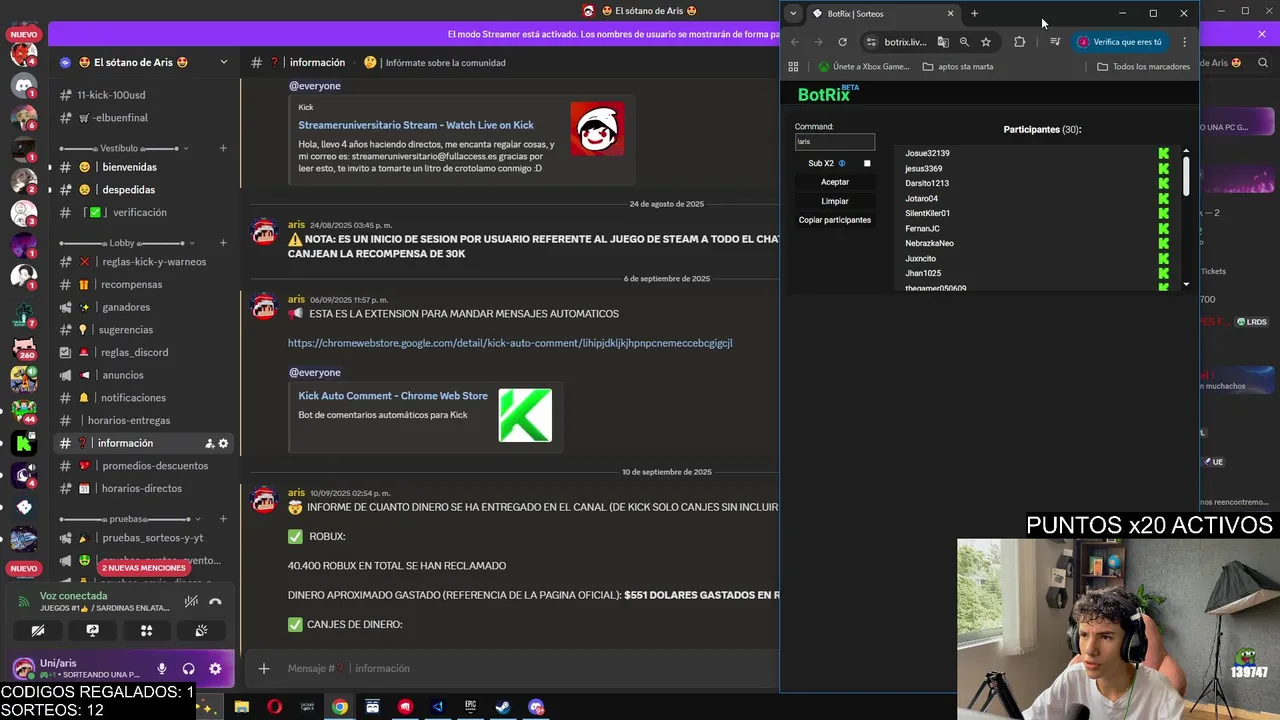Open Steam from the taskbar
Viewport: 1280px width, 720px height.
(x=503, y=707)
